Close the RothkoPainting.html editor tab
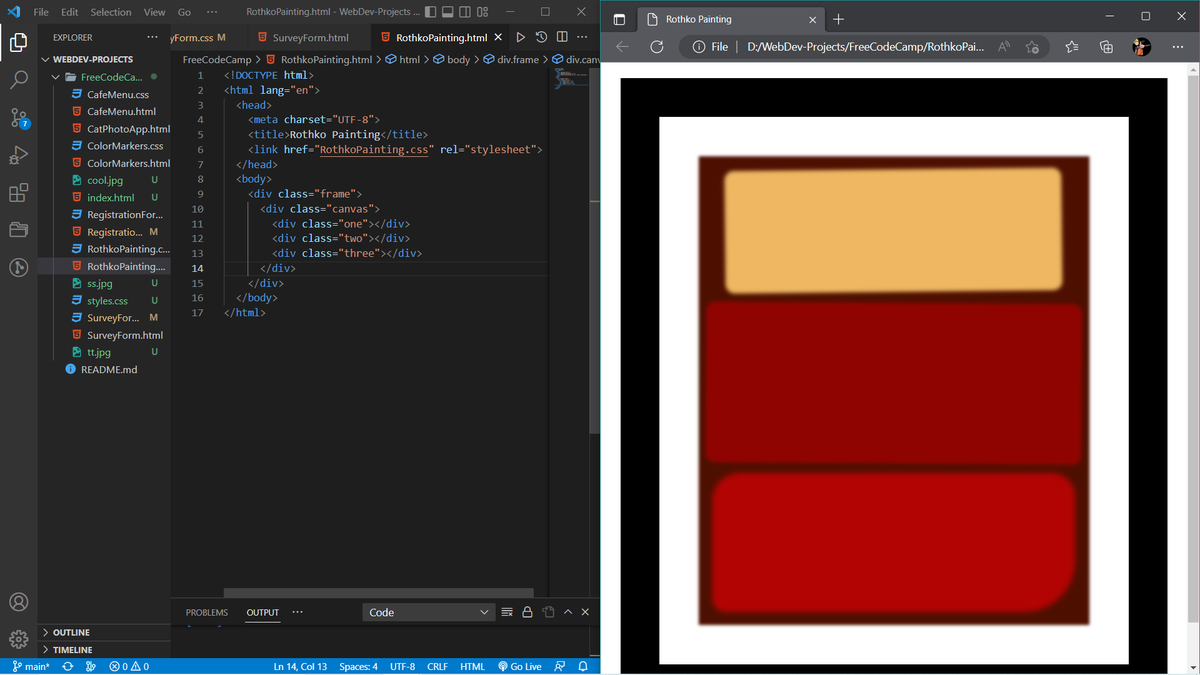 click(498, 37)
